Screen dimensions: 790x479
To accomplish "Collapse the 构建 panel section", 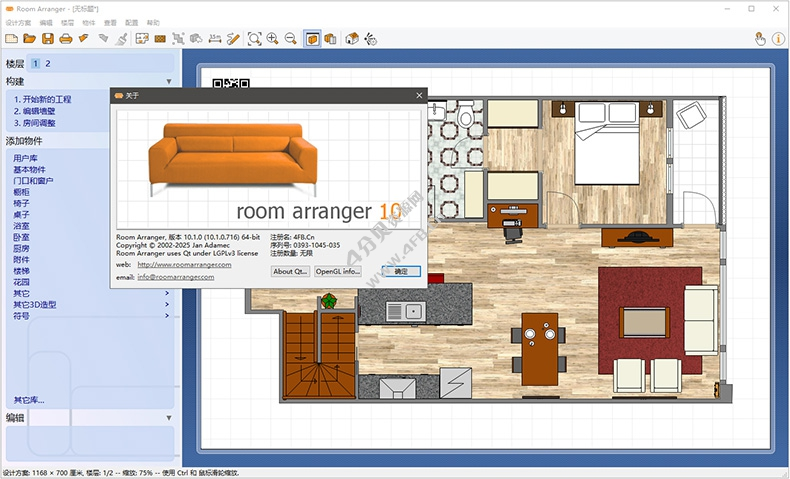I will [x=169, y=81].
